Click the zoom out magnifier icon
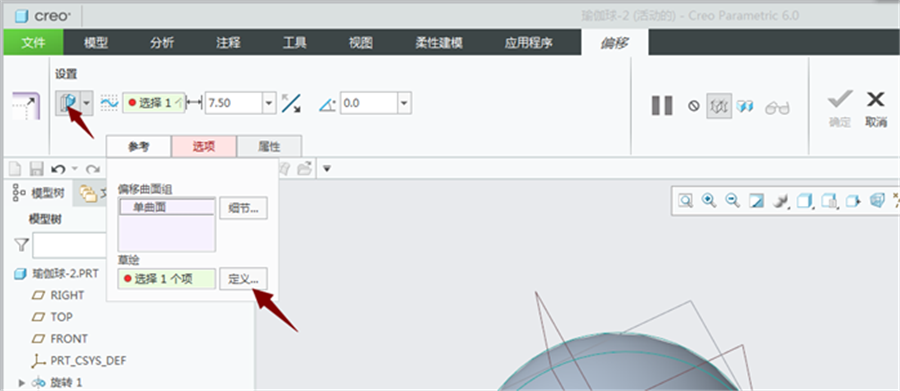 click(x=732, y=200)
